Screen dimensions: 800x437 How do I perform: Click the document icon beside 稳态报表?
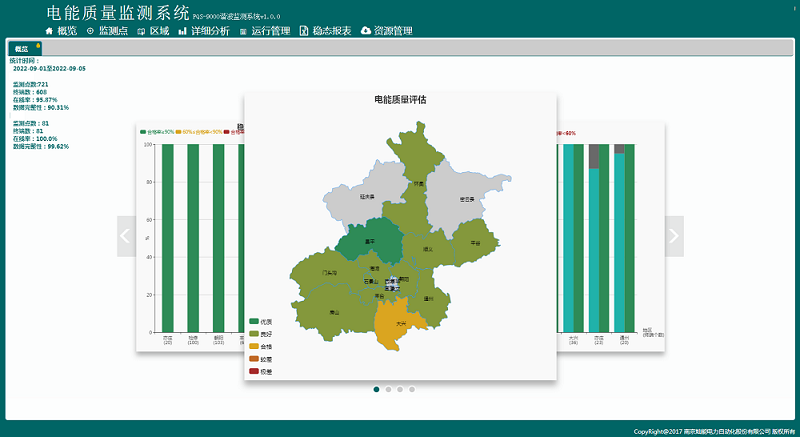[304, 31]
